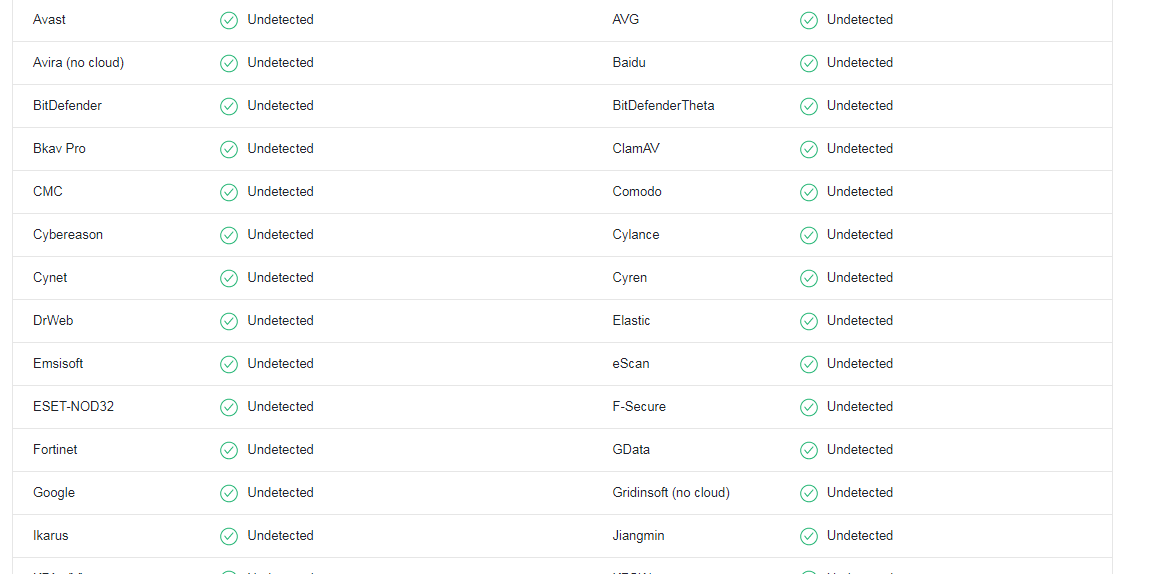Click the check icon in Jiangmin row

(x=808, y=536)
